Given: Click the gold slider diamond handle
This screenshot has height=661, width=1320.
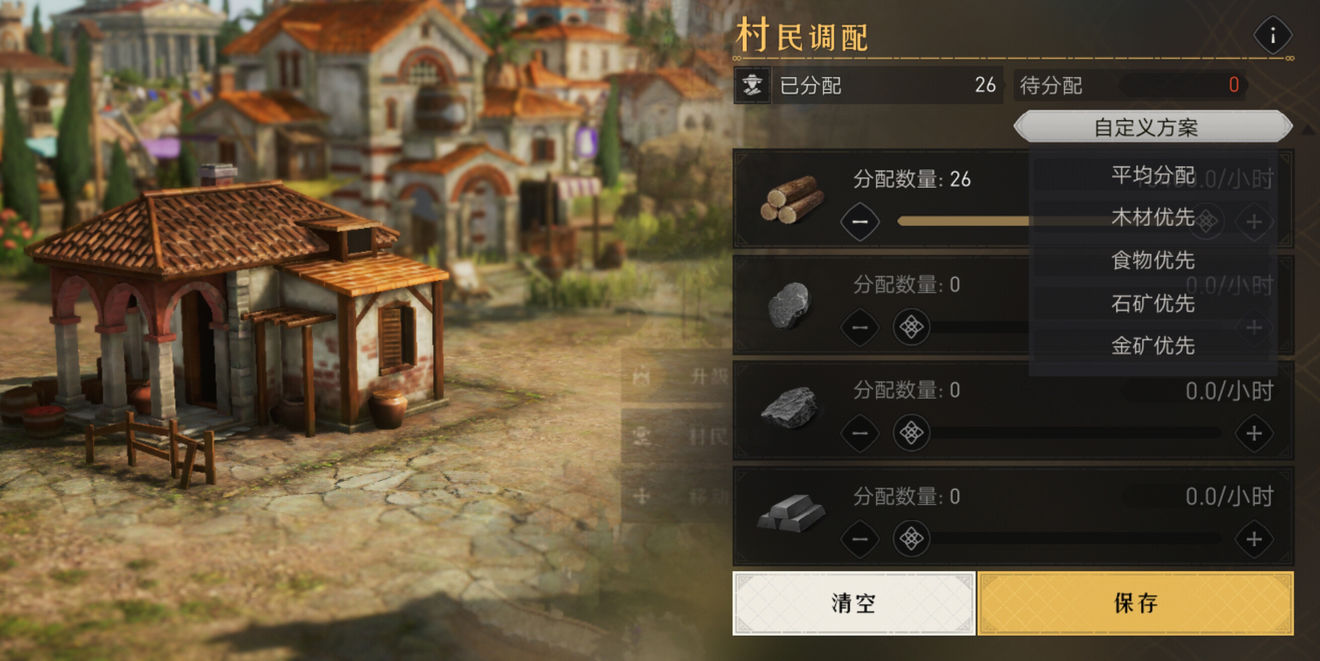Looking at the screenshot, I should [910, 540].
